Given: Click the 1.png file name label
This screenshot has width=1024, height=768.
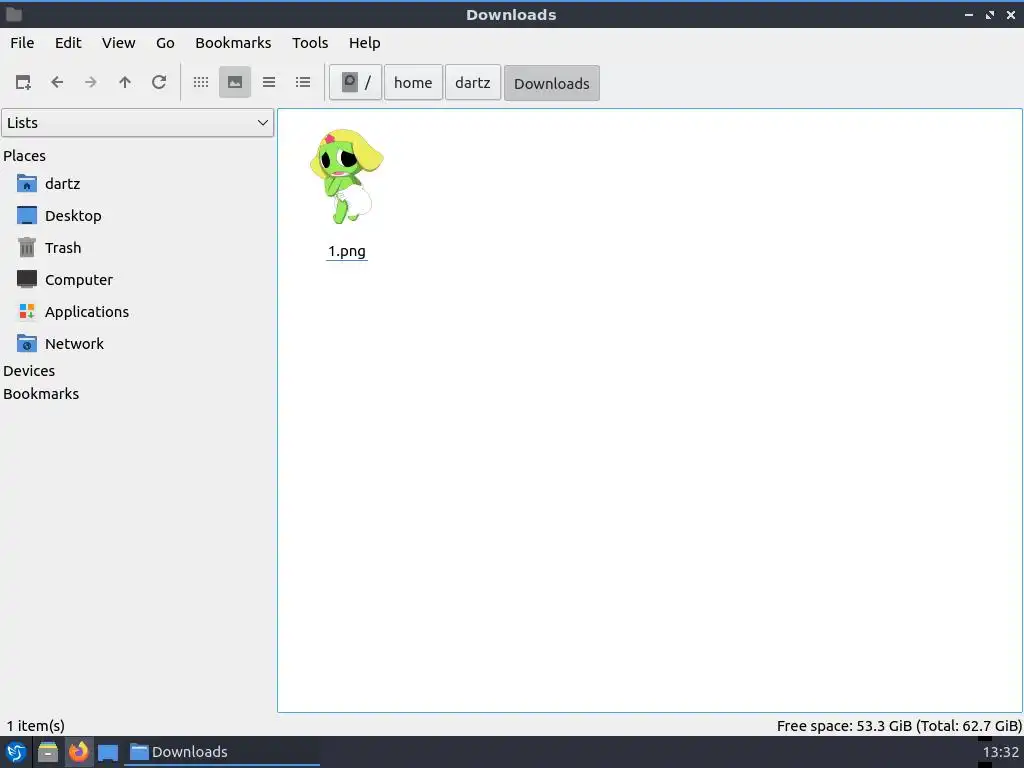Looking at the screenshot, I should point(347,251).
